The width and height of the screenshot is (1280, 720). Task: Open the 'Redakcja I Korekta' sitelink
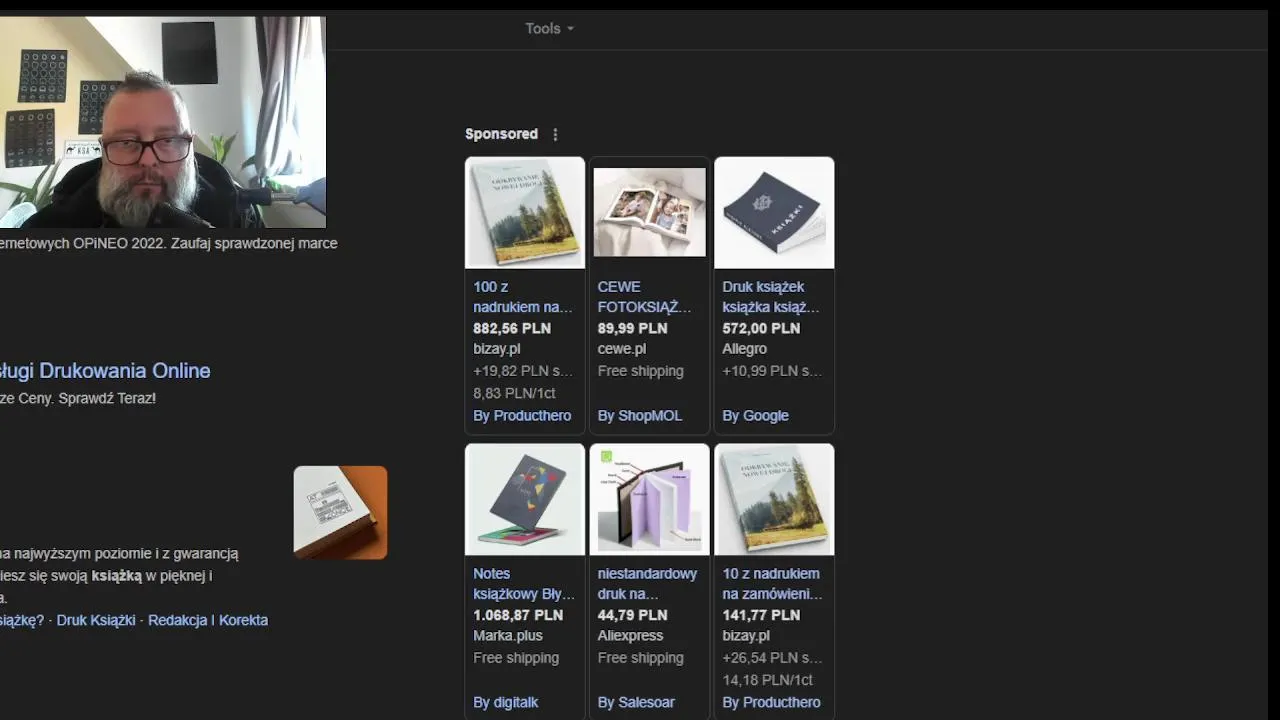pos(208,620)
